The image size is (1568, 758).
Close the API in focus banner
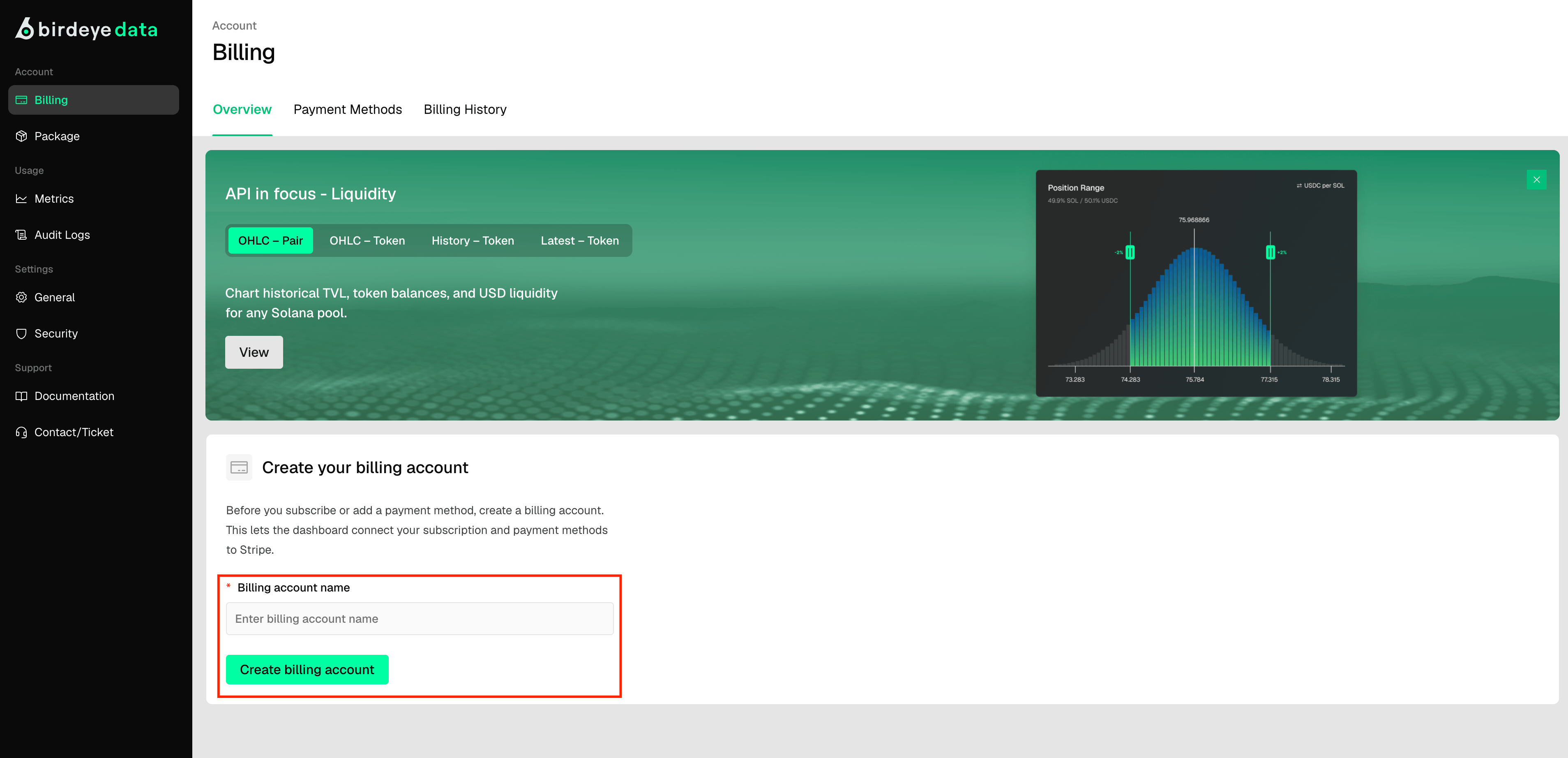[x=1536, y=180]
